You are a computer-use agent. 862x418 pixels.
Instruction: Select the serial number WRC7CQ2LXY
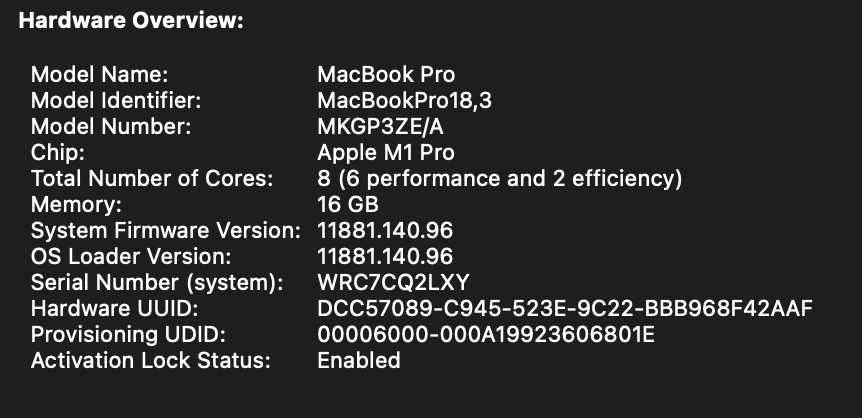click(x=393, y=283)
